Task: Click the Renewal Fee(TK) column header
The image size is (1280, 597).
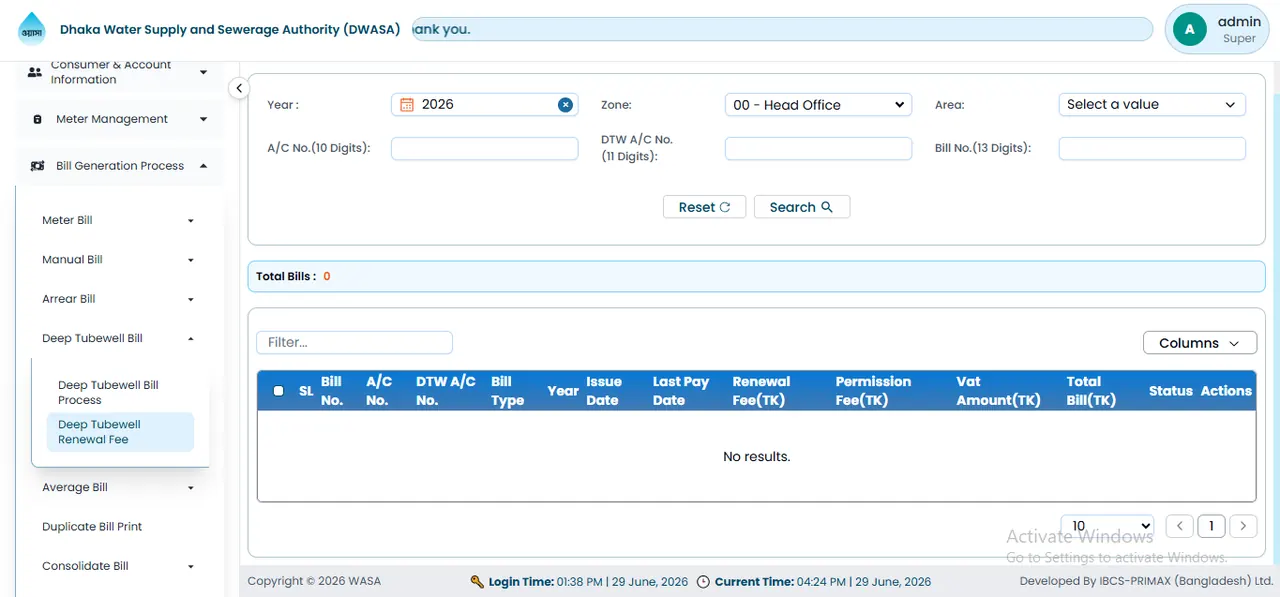Action: [761, 391]
